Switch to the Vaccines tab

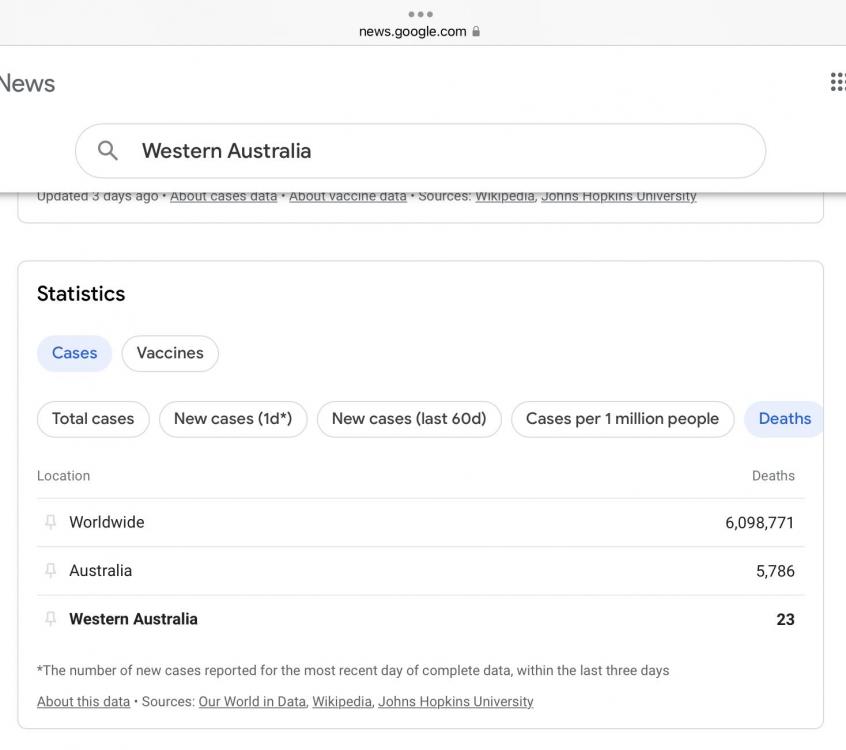coord(170,353)
